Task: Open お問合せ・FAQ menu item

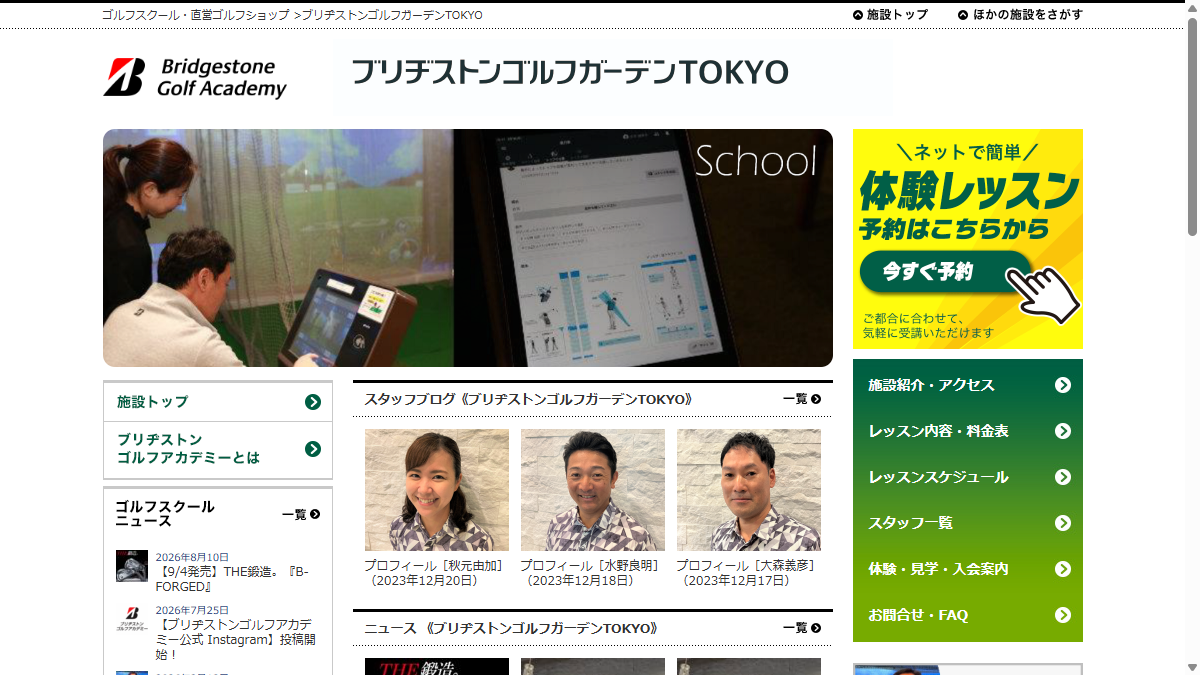Action: pyautogui.click(x=968, y=615)
